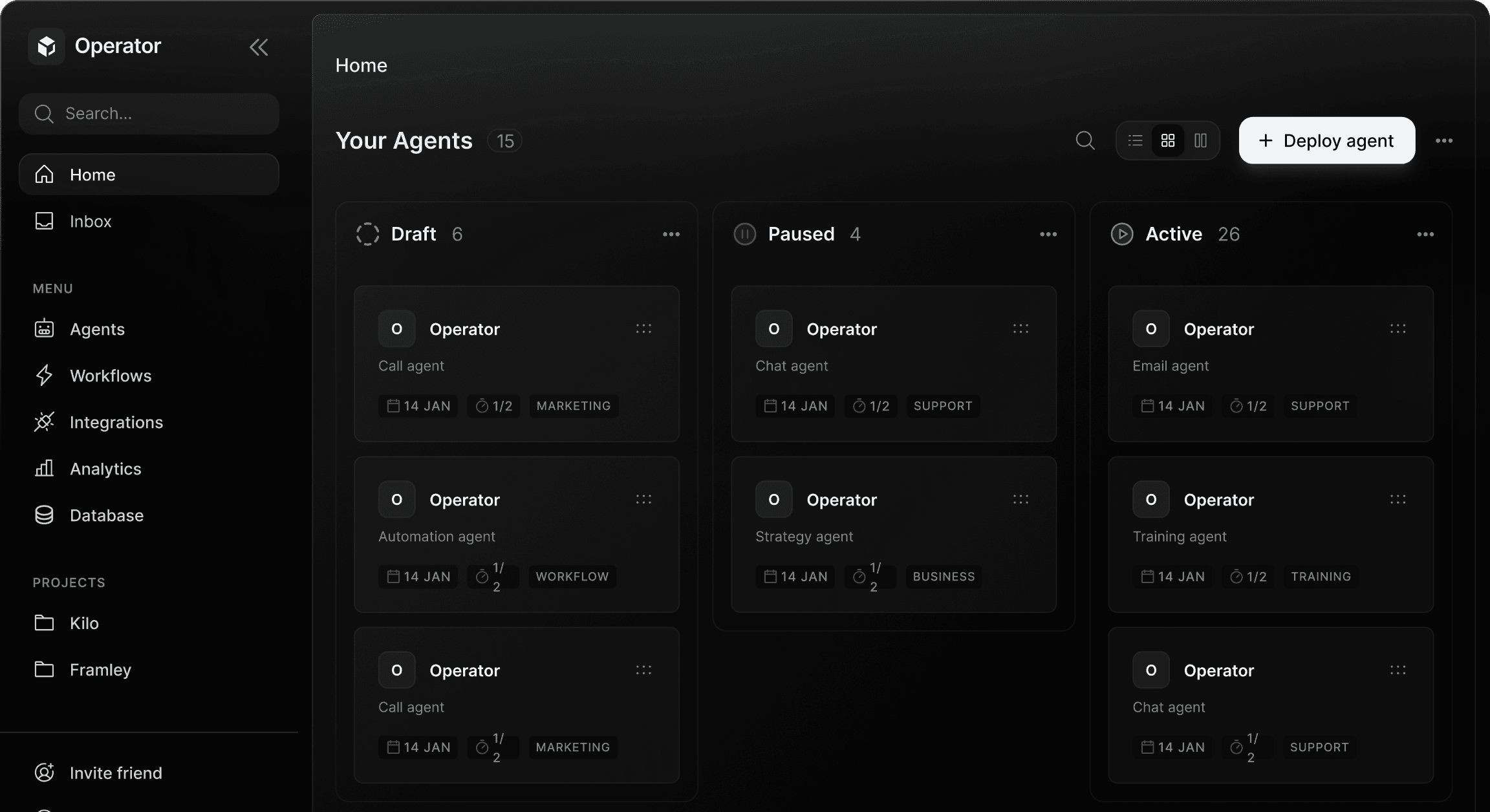Open the Workflows section via lightning icon
Screen dimensions: 1490x812
44,375
